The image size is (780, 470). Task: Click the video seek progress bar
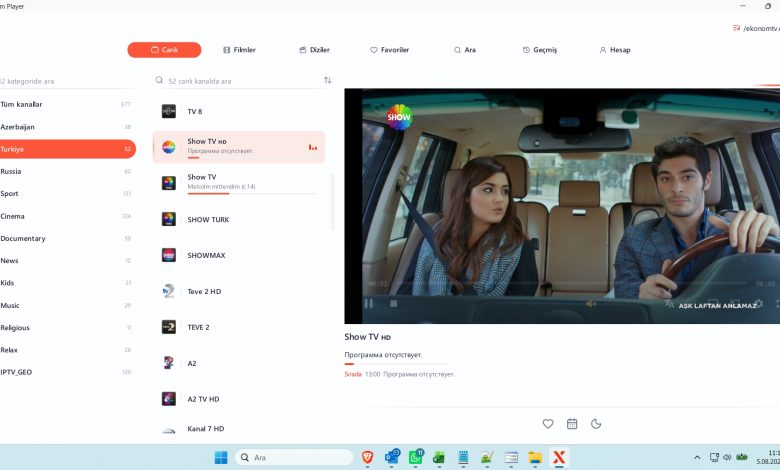572,283
